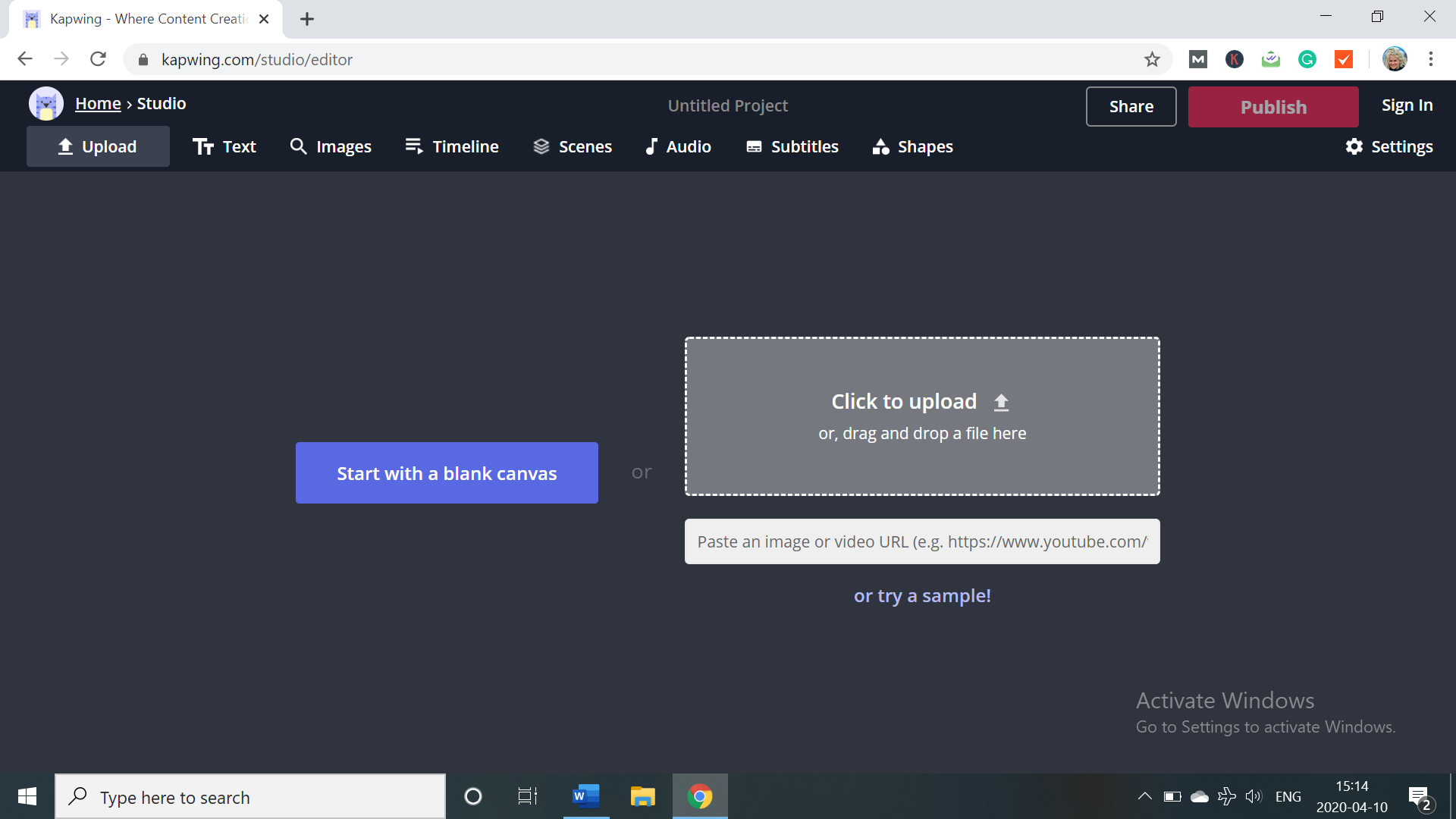Click the Share button
Viewport: 1456px width, 819px height.
pyautogui.click(x=1131, y=106)
